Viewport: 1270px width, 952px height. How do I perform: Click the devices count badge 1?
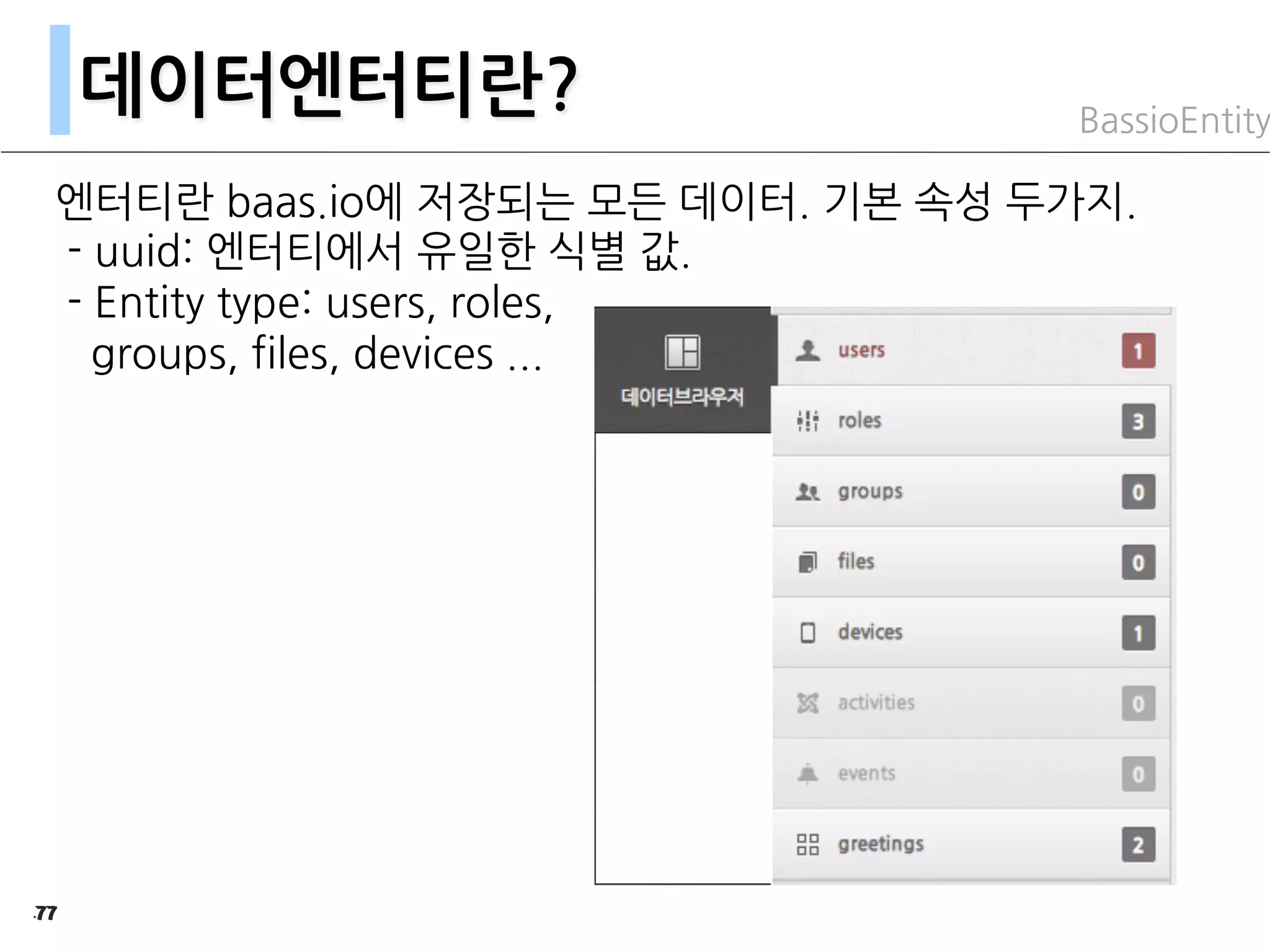[1139, 633]
